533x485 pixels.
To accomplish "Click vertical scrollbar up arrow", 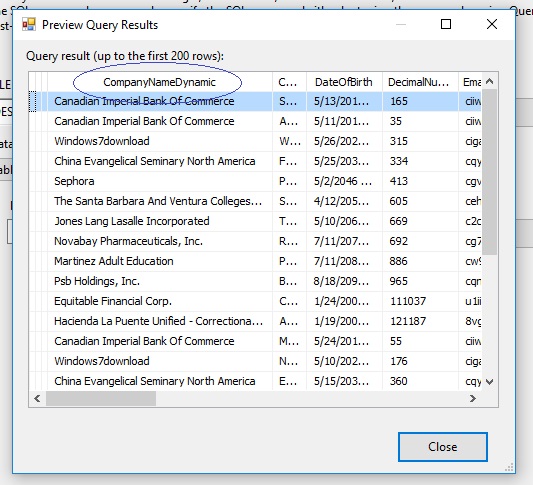I will tap(489, 81).
